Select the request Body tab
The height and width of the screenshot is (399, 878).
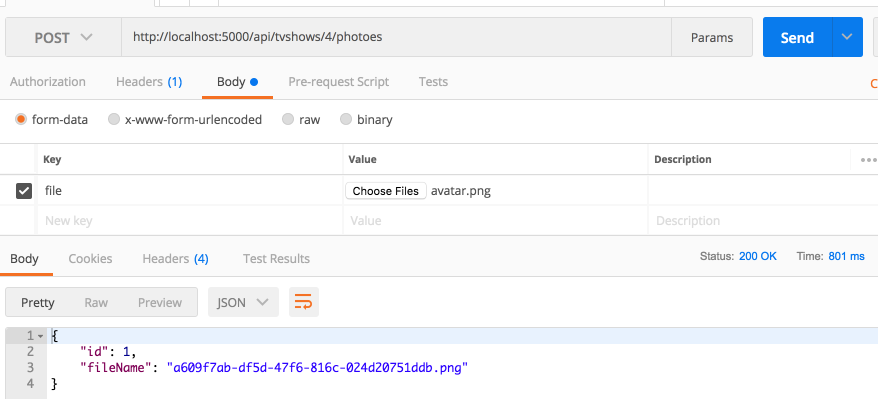(x=237, y=82)
